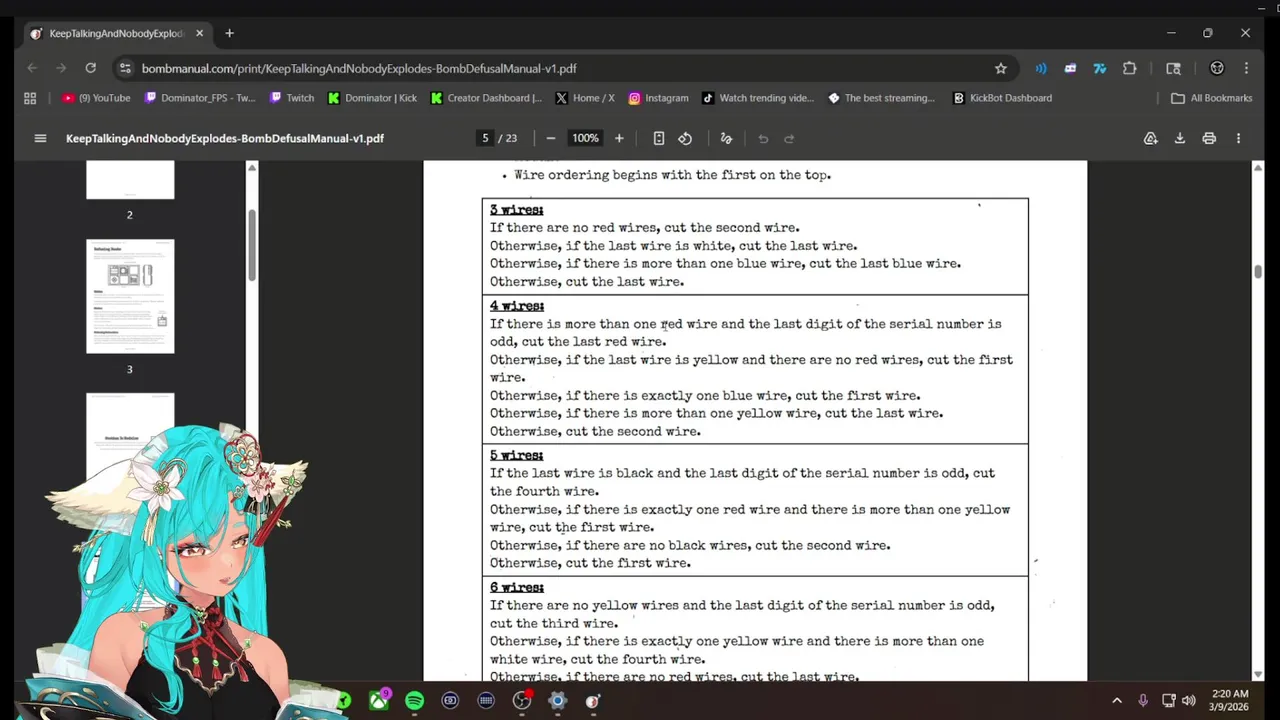Open Xbox app from taskbar
The image size is (1280, 720).
(379, 701)
